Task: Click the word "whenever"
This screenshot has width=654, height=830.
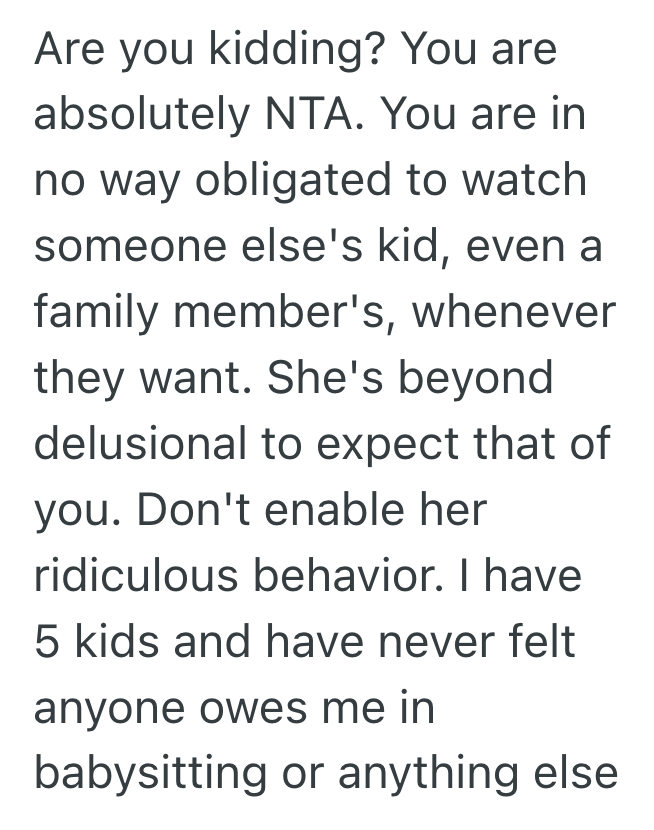Action: tap(517, 312)
